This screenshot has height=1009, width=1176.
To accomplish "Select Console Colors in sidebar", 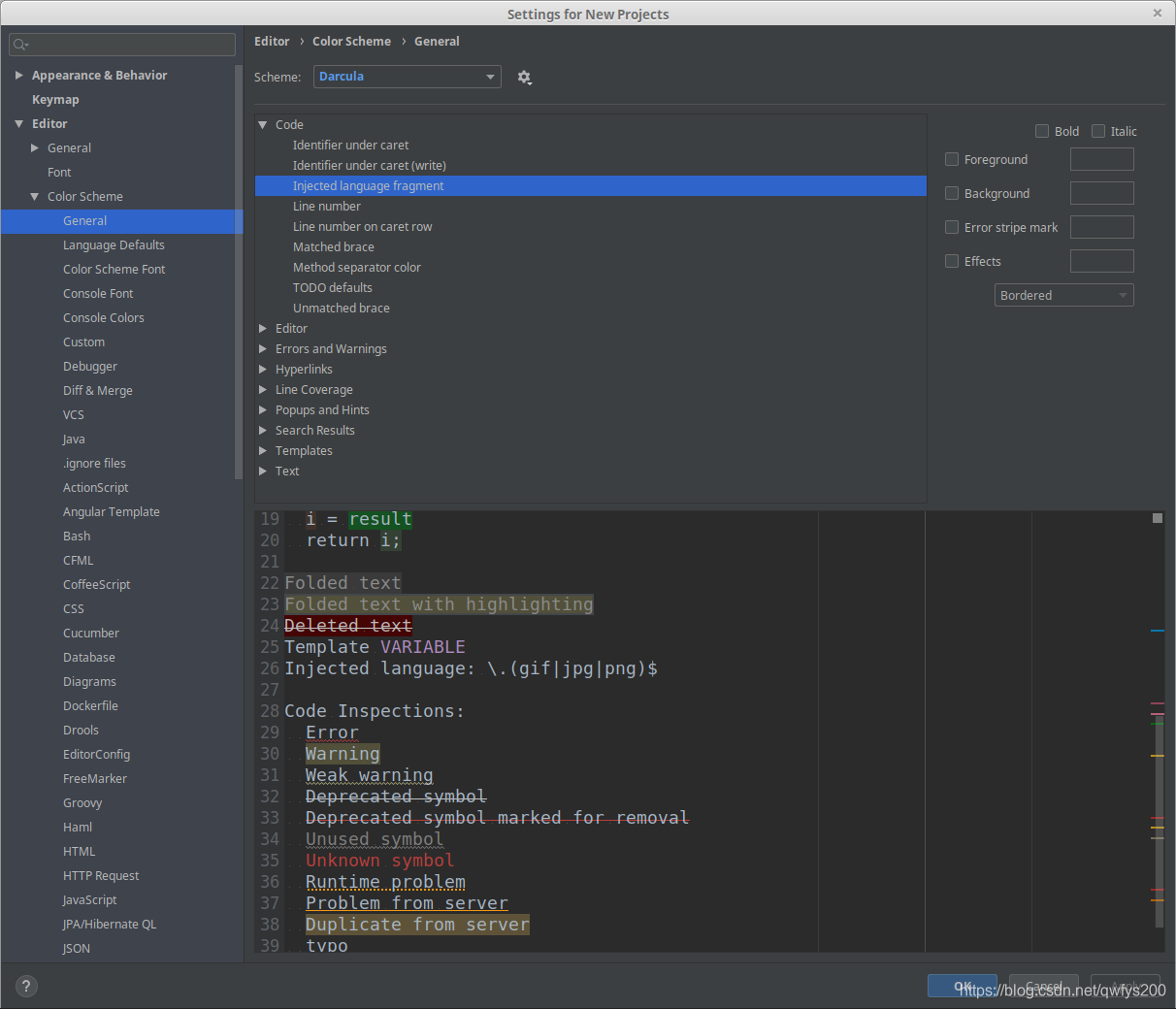I will [103, 318].
